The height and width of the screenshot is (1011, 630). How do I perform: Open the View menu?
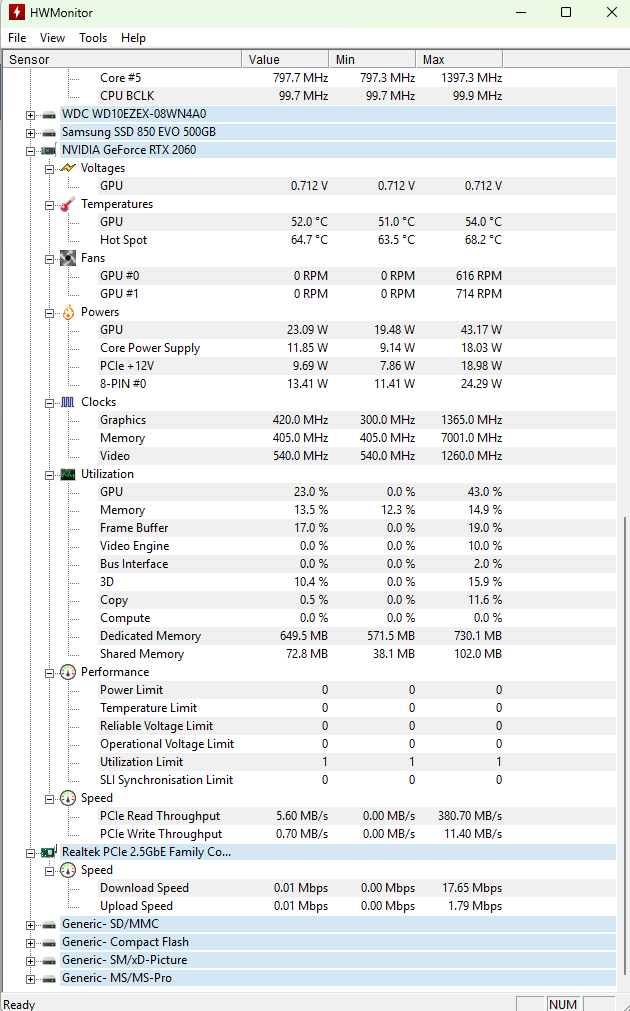[x=52, y=38]
